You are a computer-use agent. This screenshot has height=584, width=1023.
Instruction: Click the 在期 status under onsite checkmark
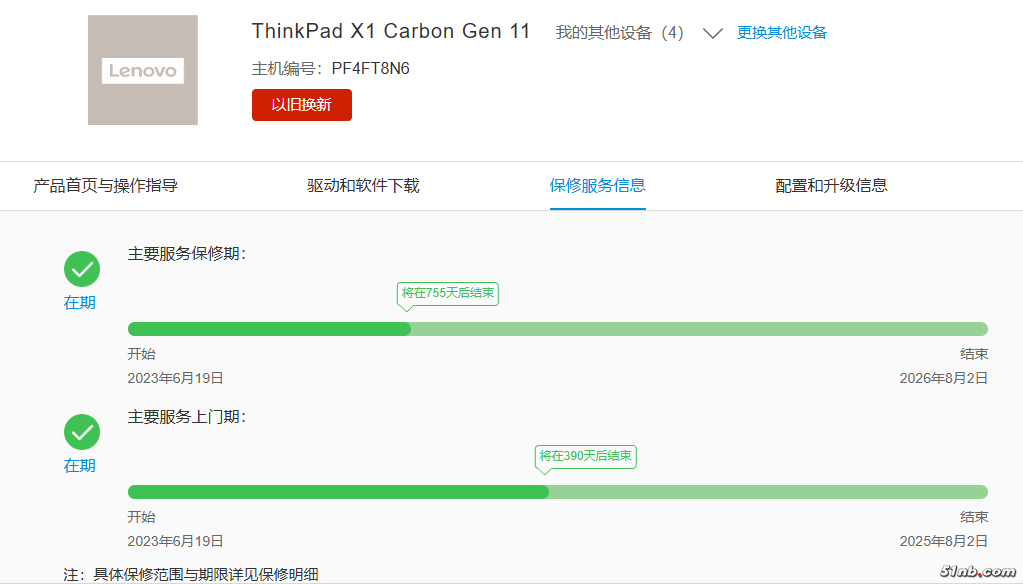tap(80, 466)
